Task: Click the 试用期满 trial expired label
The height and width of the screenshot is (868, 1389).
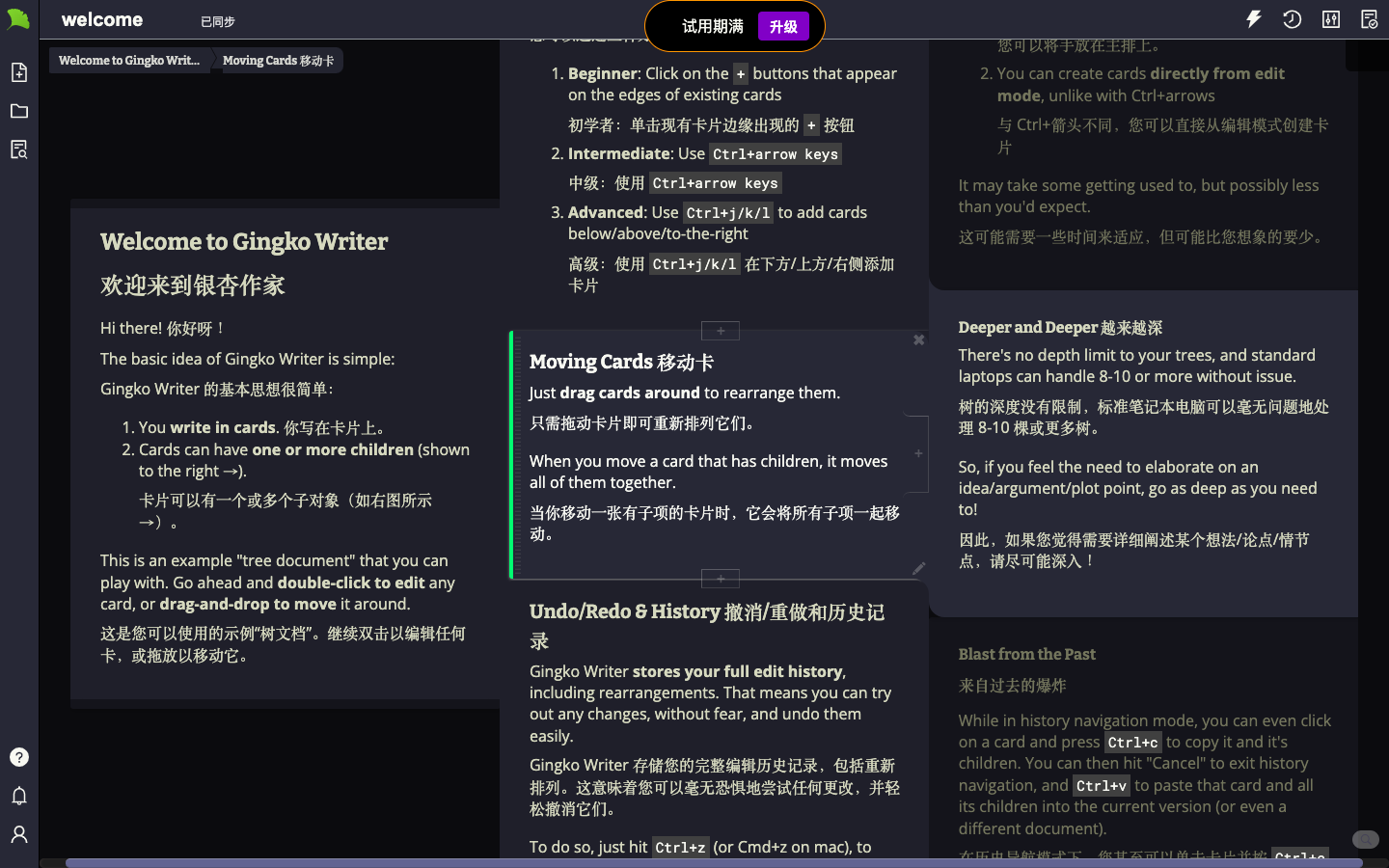Action: pyautogui.click(x=713, y=26)
